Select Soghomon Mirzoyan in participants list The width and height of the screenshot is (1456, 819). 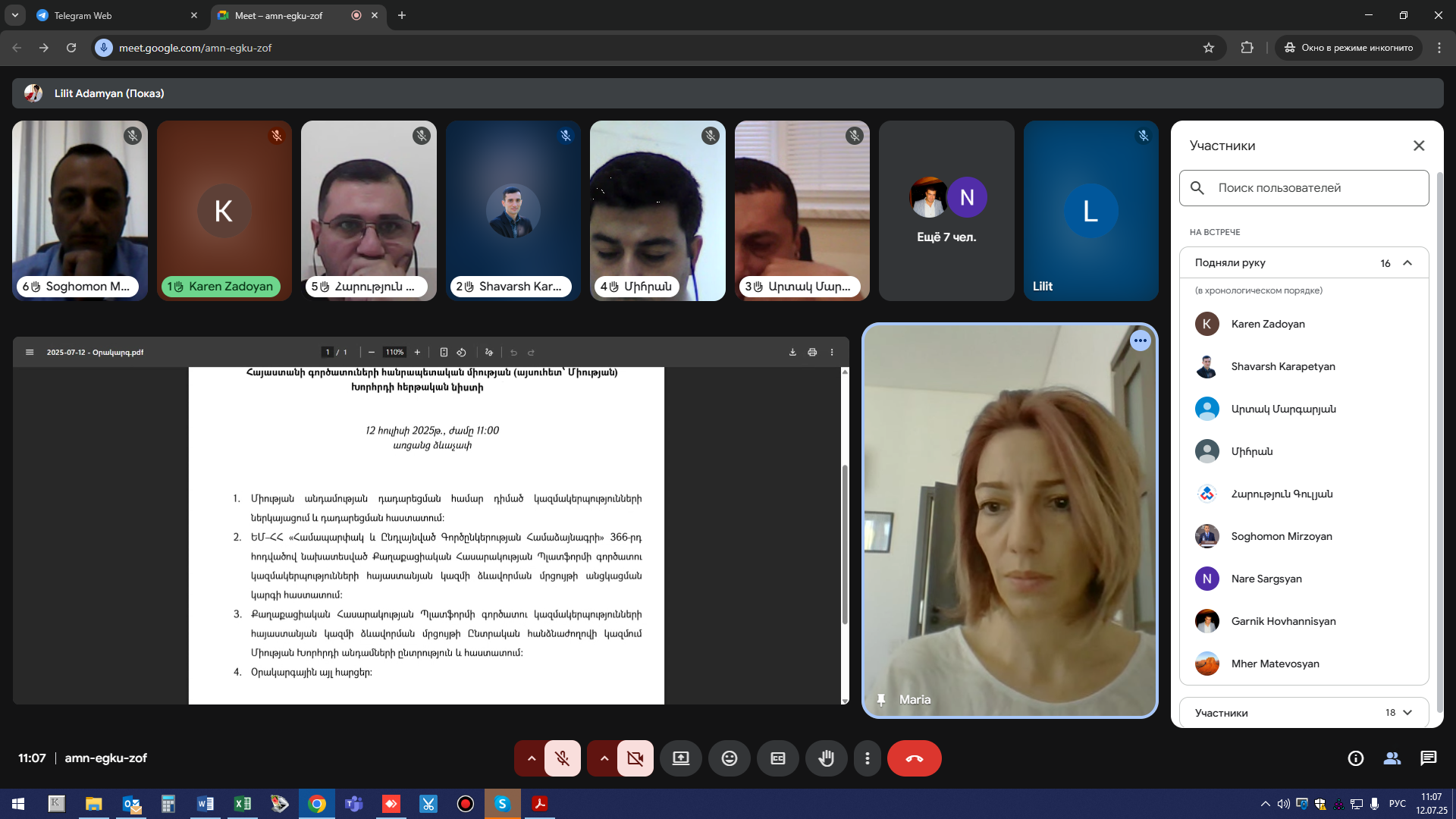click(1304, 536)
